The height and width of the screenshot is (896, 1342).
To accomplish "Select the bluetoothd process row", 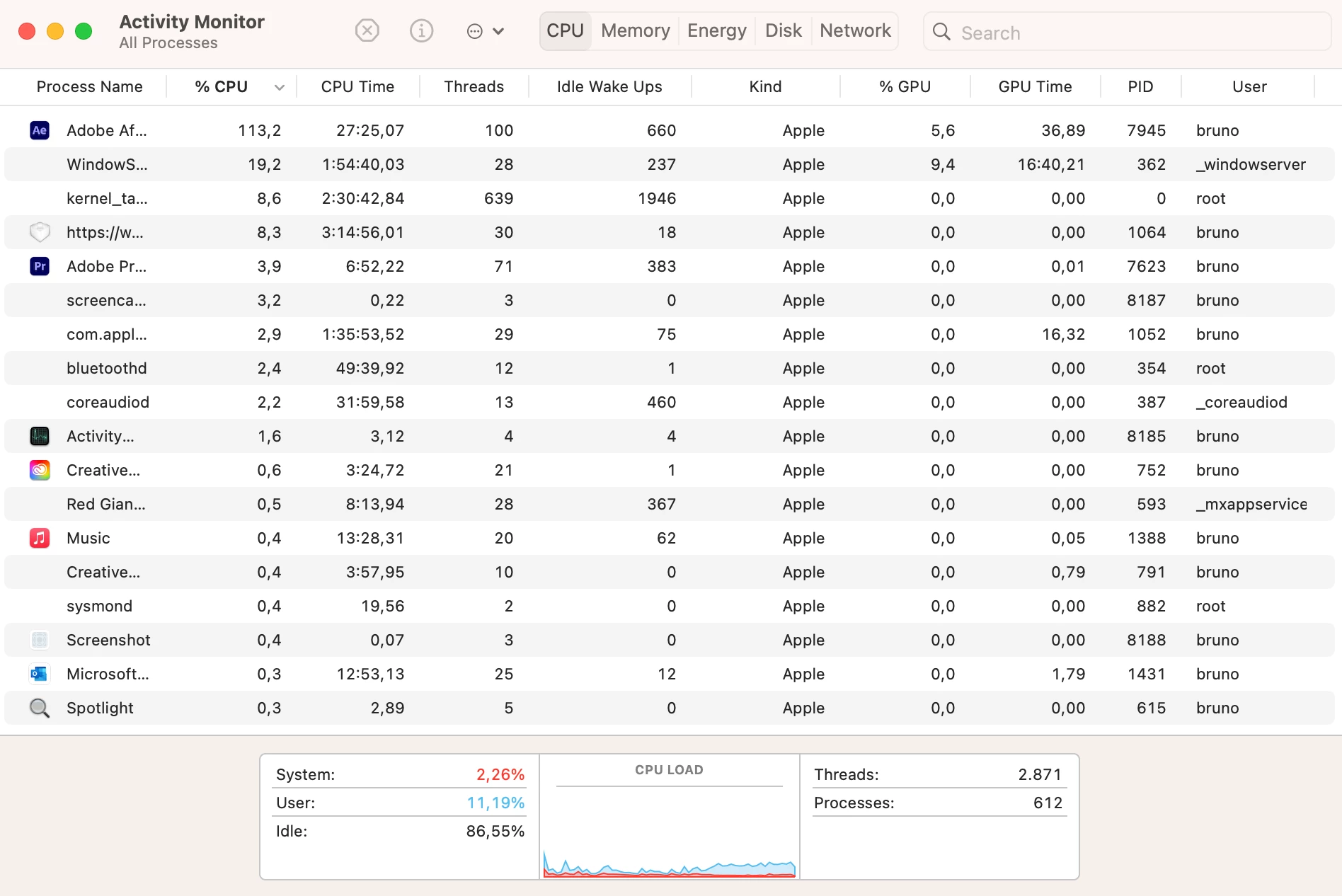I will click(670, 368).
